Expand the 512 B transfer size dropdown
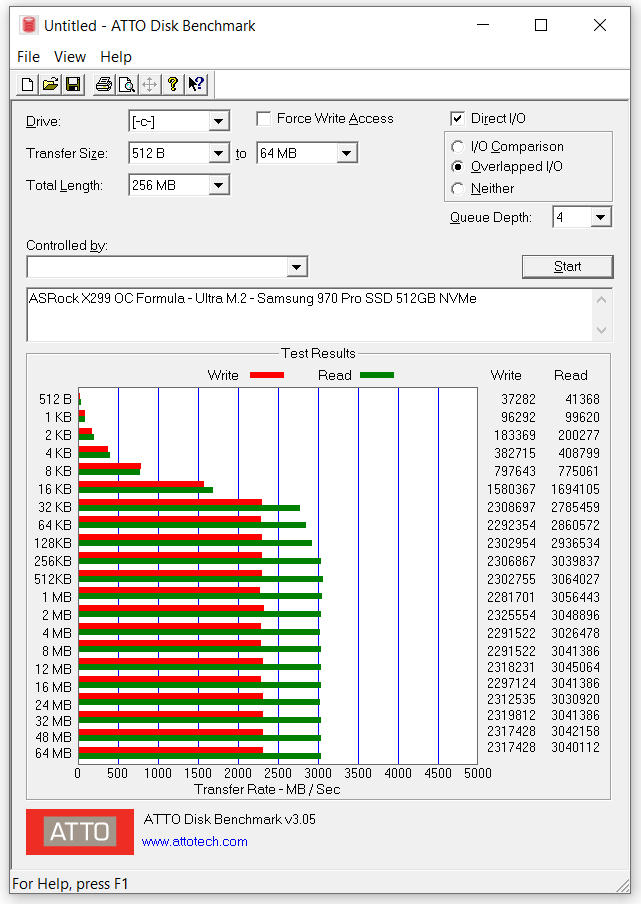The height and width of the screenshot is (904, 641). tap(218, 153)
